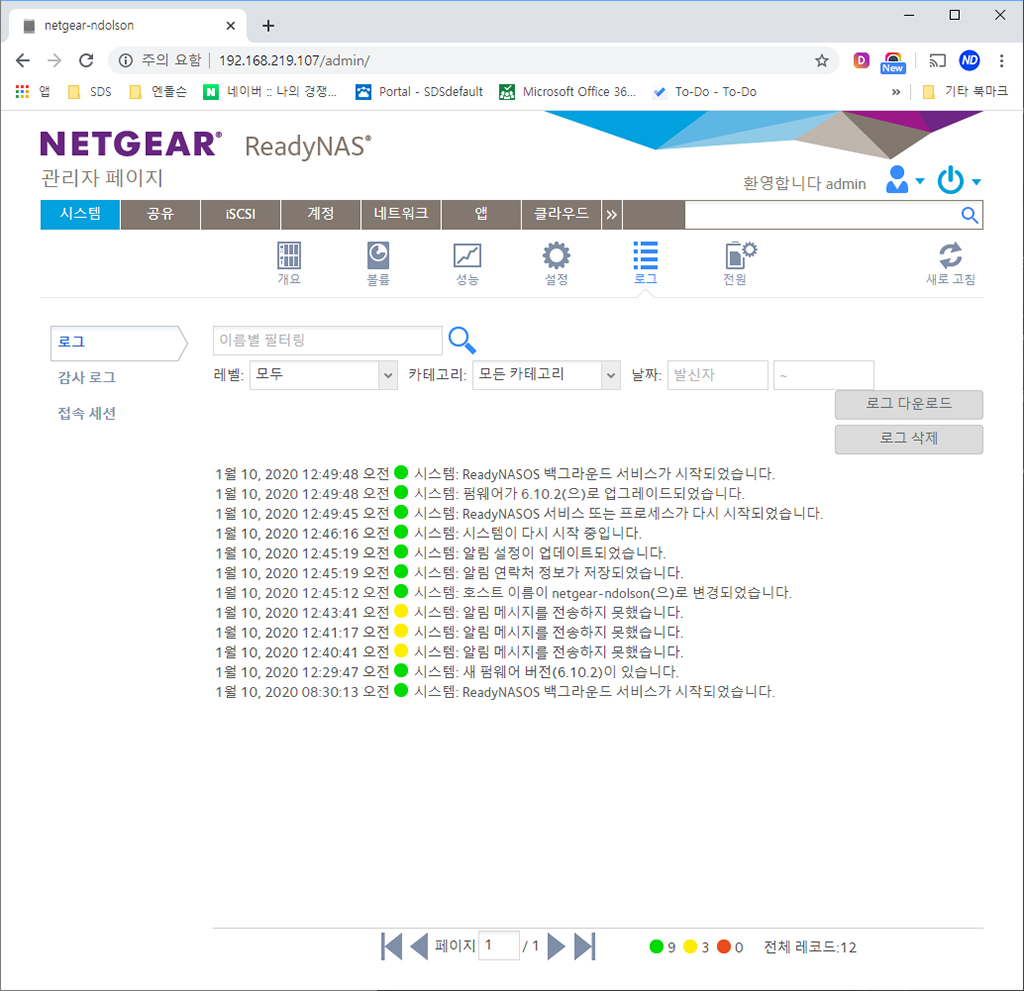Click 로그 다운로드 button

908,404
